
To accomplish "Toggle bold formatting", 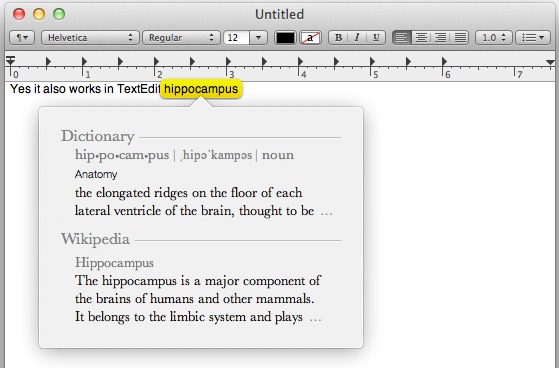I will 338,37.
